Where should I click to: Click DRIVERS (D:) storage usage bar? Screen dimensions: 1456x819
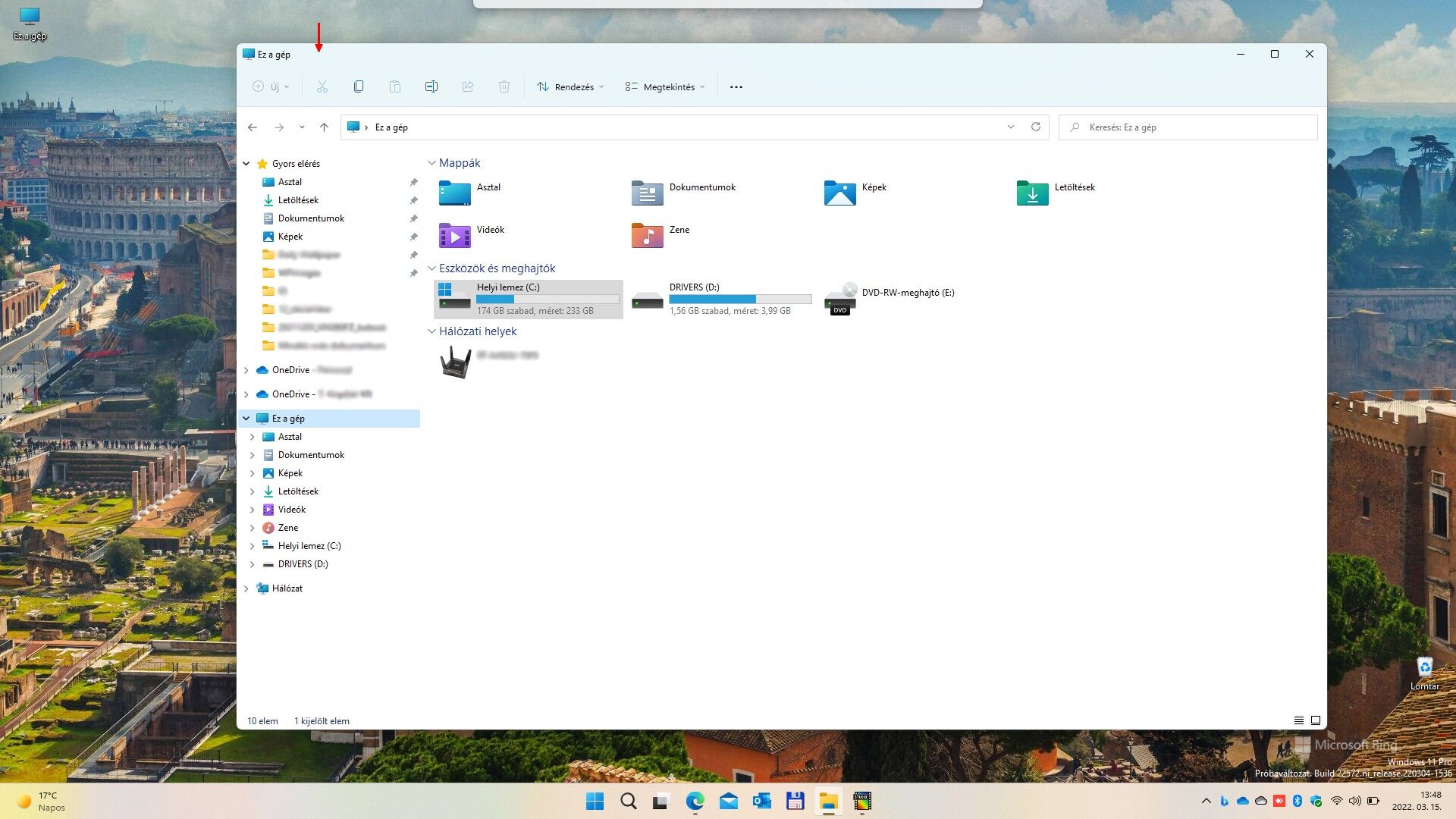(x=740, y=300)
